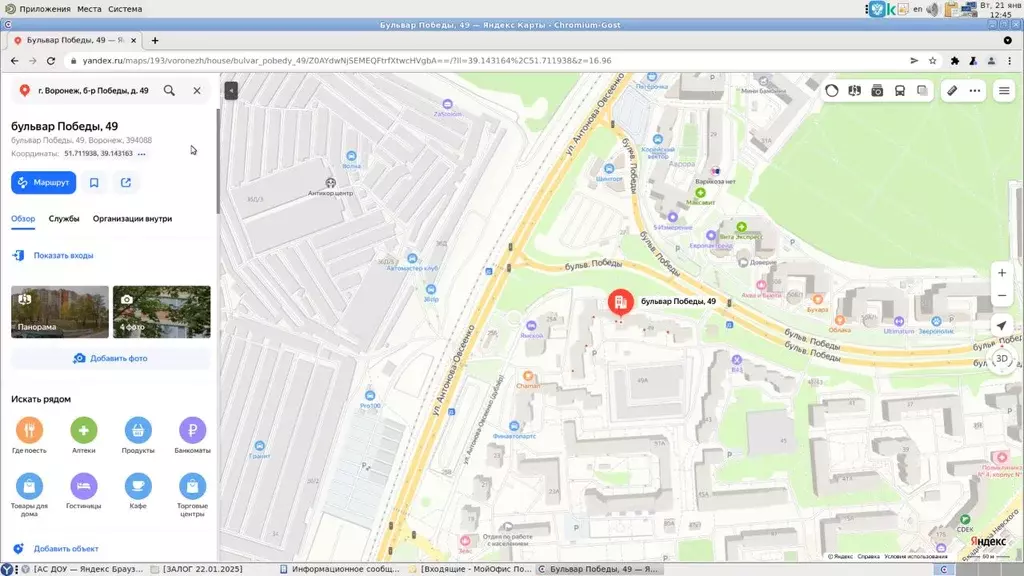Share the place via share icon

(126, 183)
